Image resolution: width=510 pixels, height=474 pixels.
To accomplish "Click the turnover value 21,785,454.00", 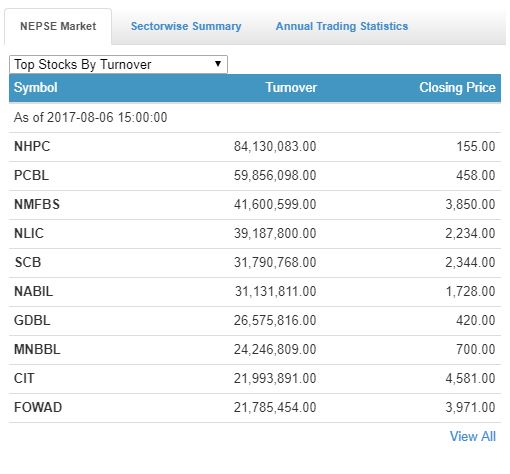I will point(275,407).
